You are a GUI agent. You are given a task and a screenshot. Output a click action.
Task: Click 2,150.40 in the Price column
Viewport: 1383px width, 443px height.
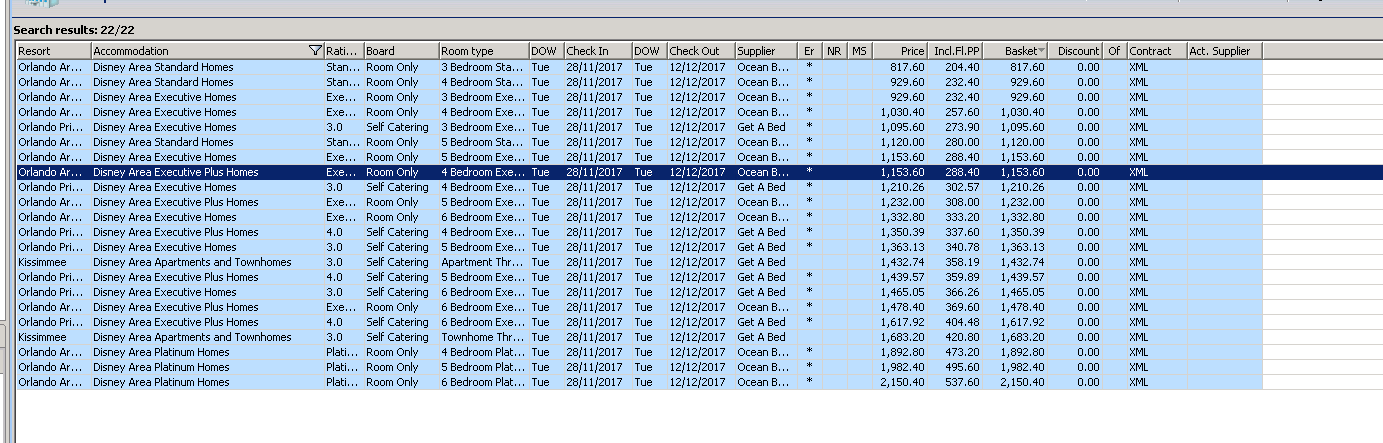(x=902, y=382)
